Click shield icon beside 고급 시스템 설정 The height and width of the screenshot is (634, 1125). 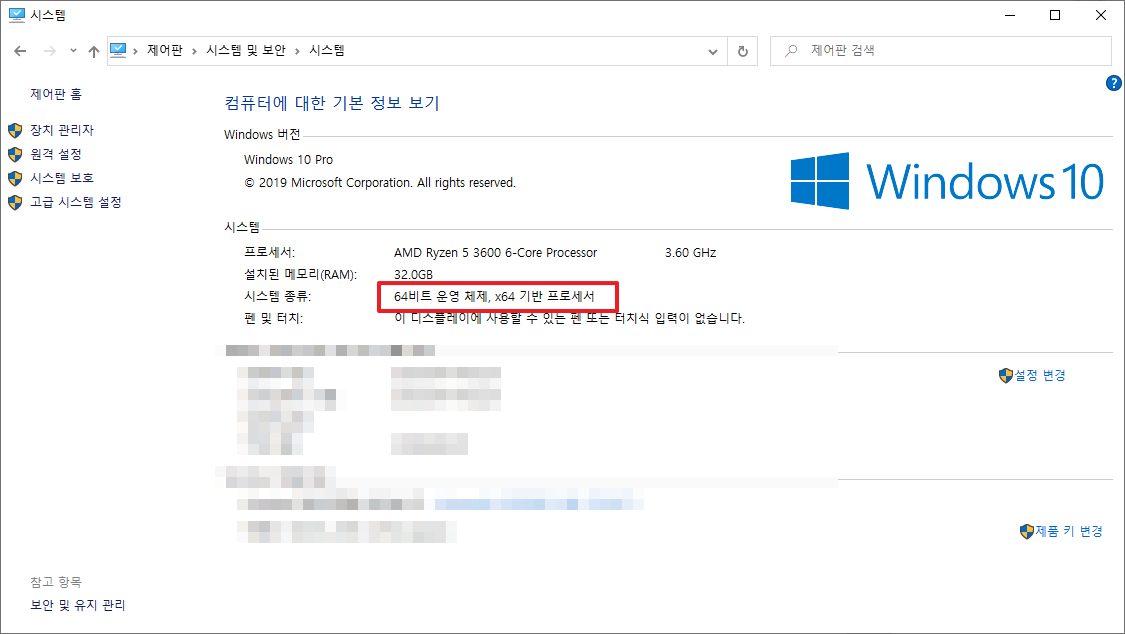pyautogui.click(x=15, y=203)
